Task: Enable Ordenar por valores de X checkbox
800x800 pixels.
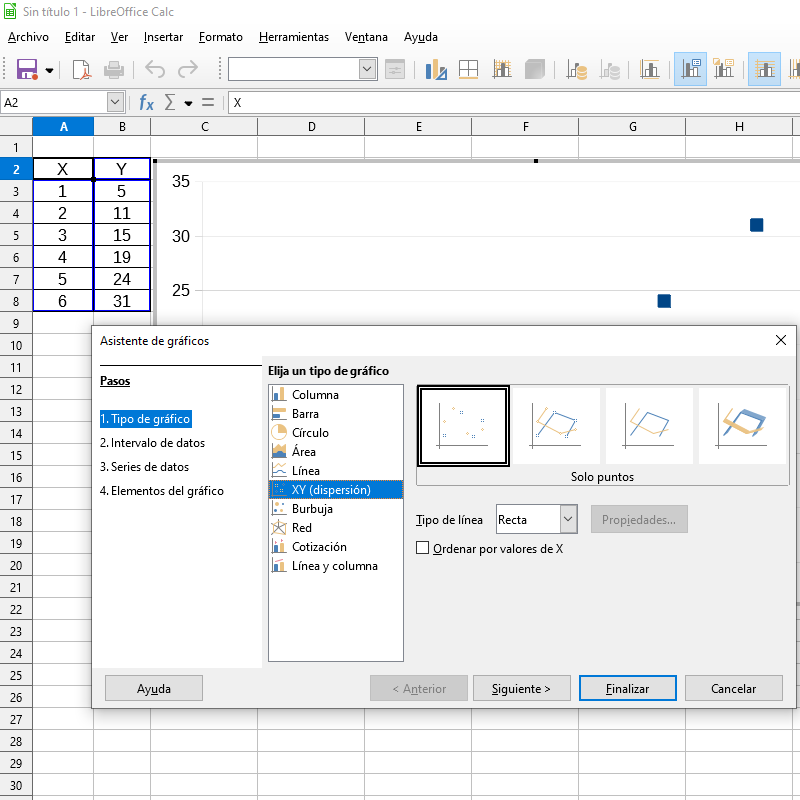Action: pyautogui.click(x=423, y=548)
